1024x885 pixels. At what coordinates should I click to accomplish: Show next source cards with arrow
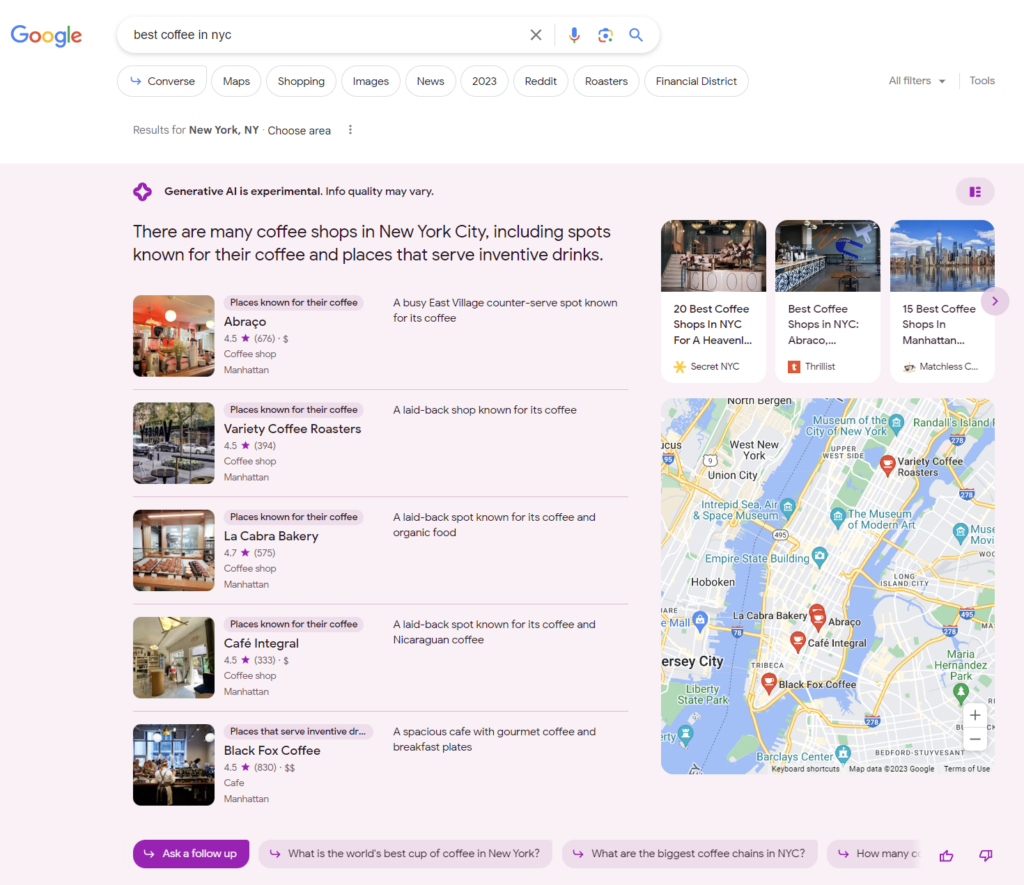[x=995, y=301]
